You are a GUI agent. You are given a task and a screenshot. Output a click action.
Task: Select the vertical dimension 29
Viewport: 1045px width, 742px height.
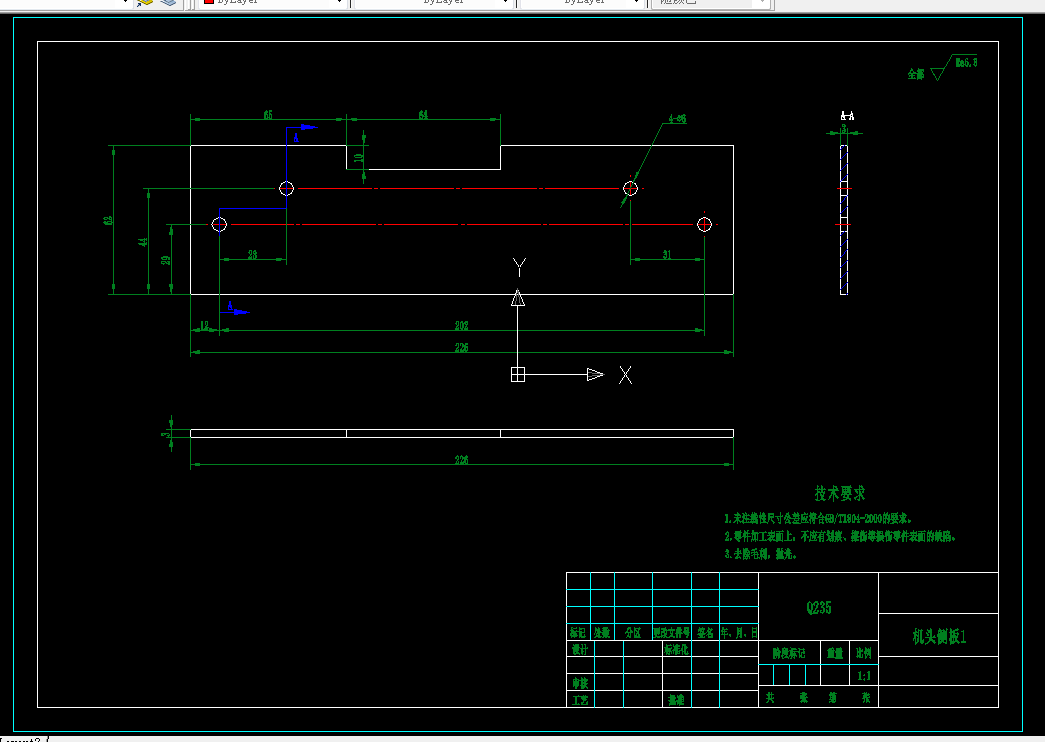point(166,260)
